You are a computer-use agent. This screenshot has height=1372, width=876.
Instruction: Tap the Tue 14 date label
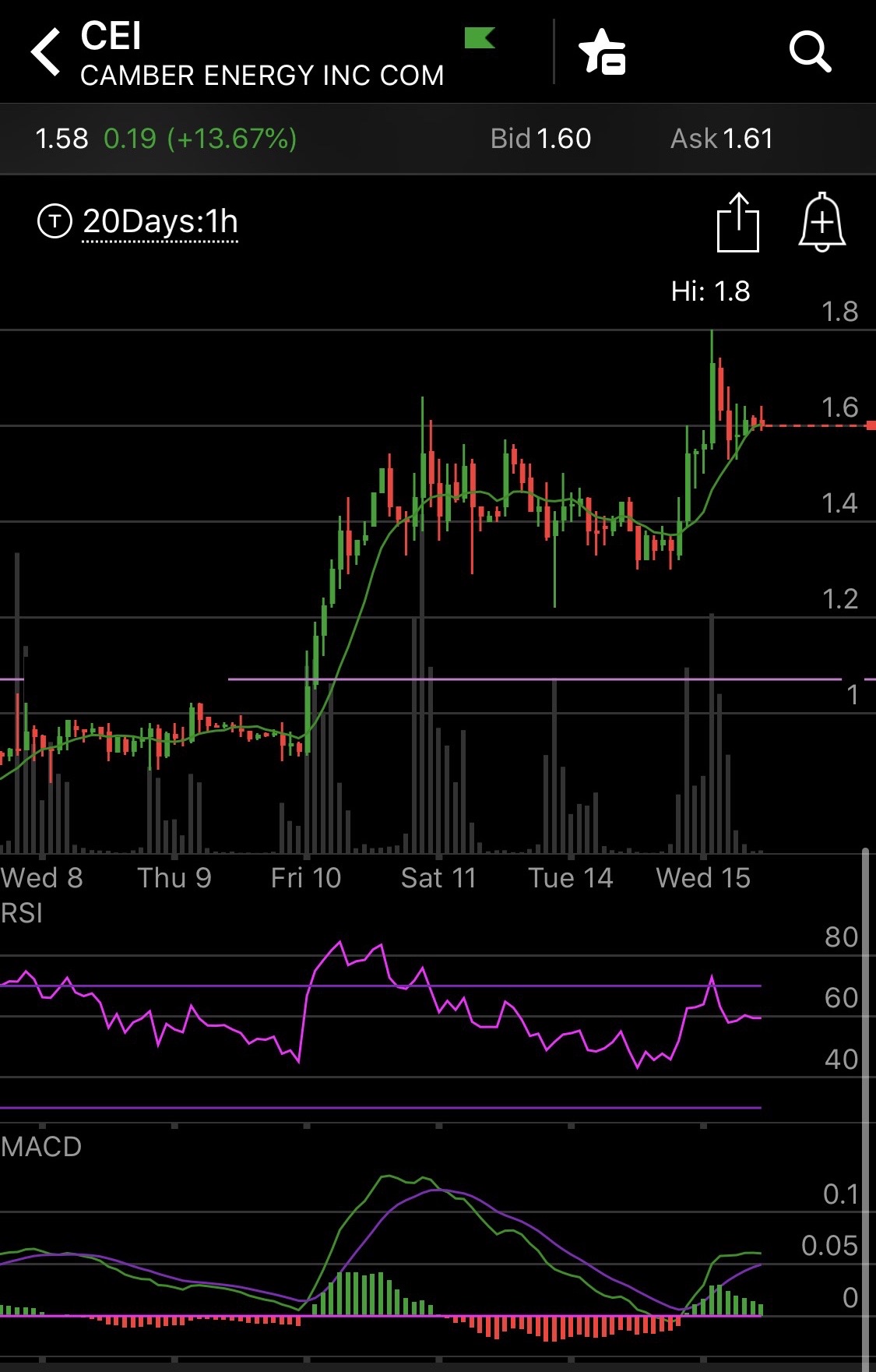tap(571, 878)
